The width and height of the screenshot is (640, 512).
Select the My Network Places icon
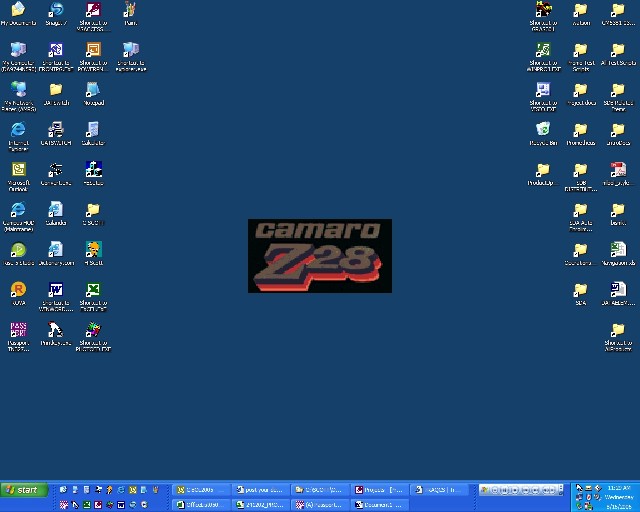point(18,90)
